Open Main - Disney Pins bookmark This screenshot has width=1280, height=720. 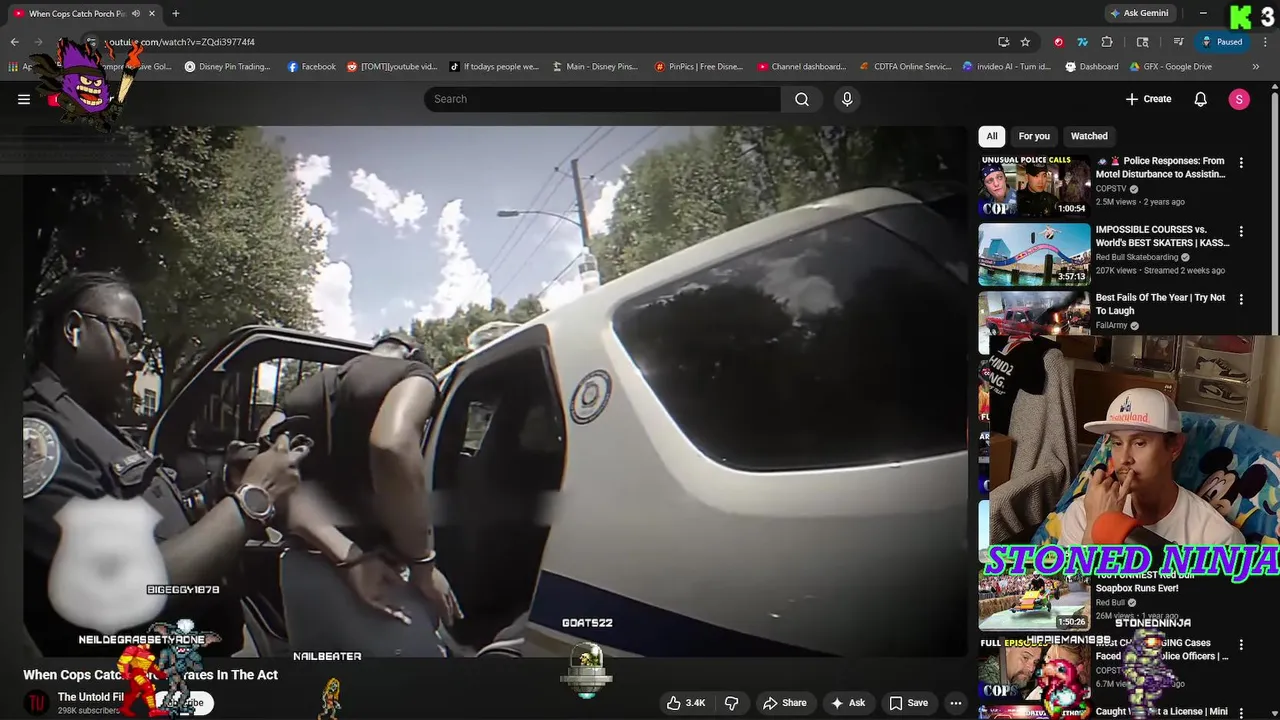point(595,67)
